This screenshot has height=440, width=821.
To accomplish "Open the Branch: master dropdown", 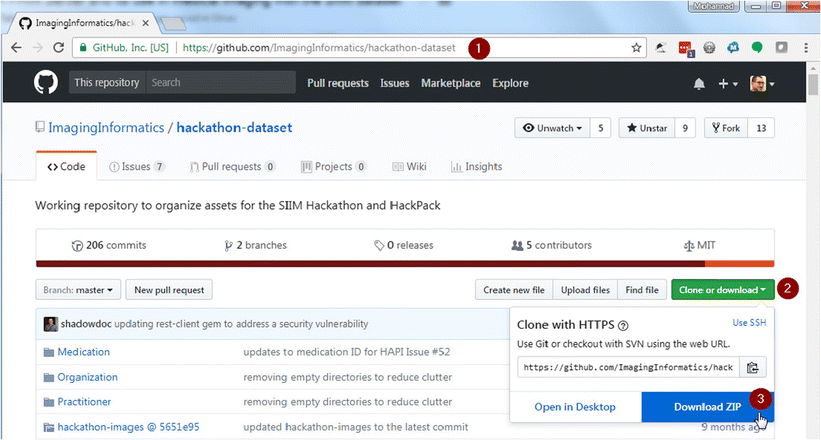I will (78, 290).
